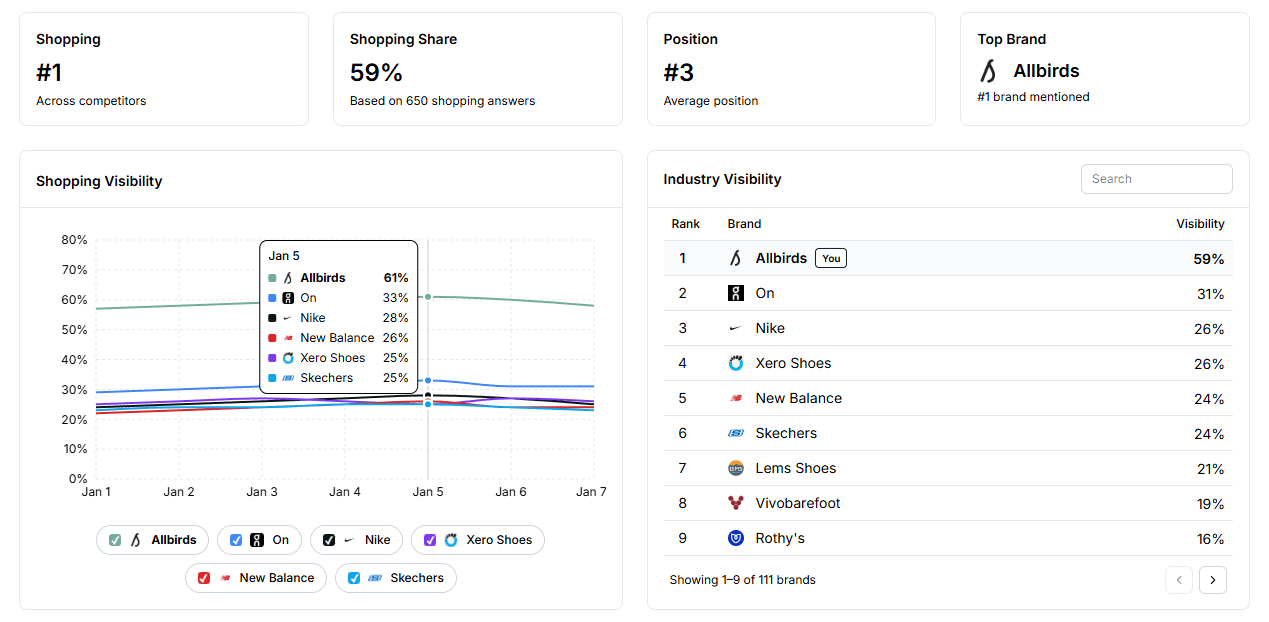
Task: Uncheck the Allbirds legend checkbox
Action: coord(113,539)
